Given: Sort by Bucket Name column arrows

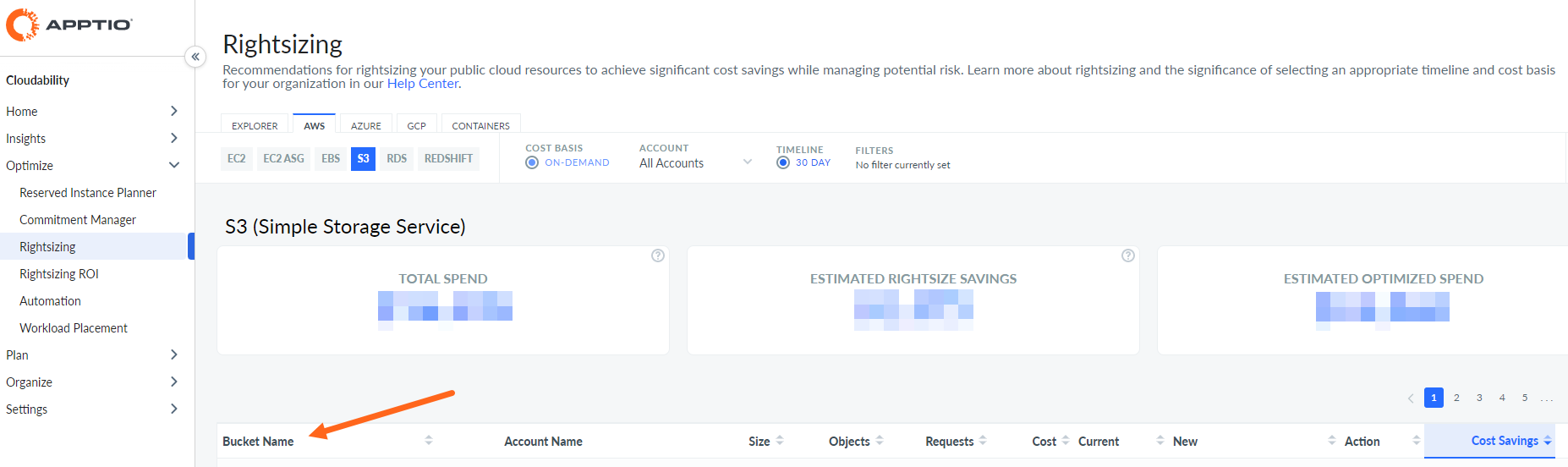Looking at the screenshot, I should pos(429,440).
